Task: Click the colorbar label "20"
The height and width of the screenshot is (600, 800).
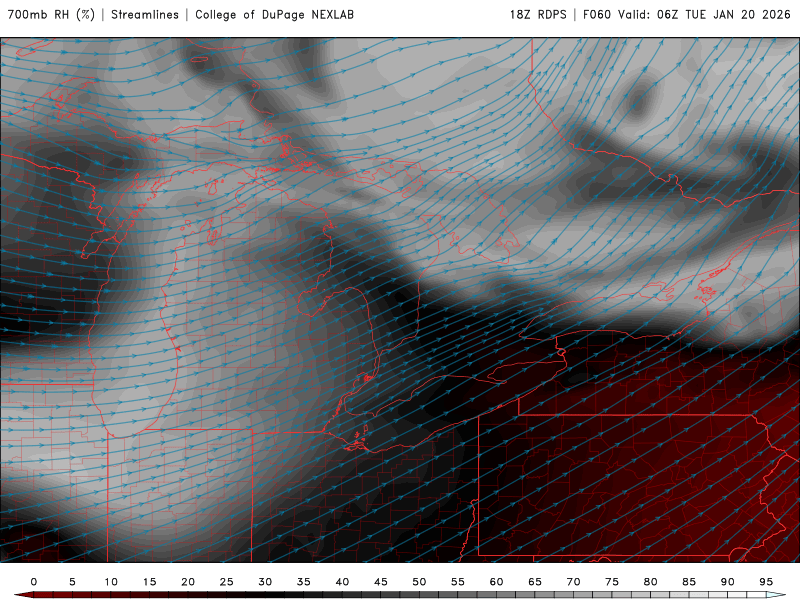Action: click(x=188, y=582)
